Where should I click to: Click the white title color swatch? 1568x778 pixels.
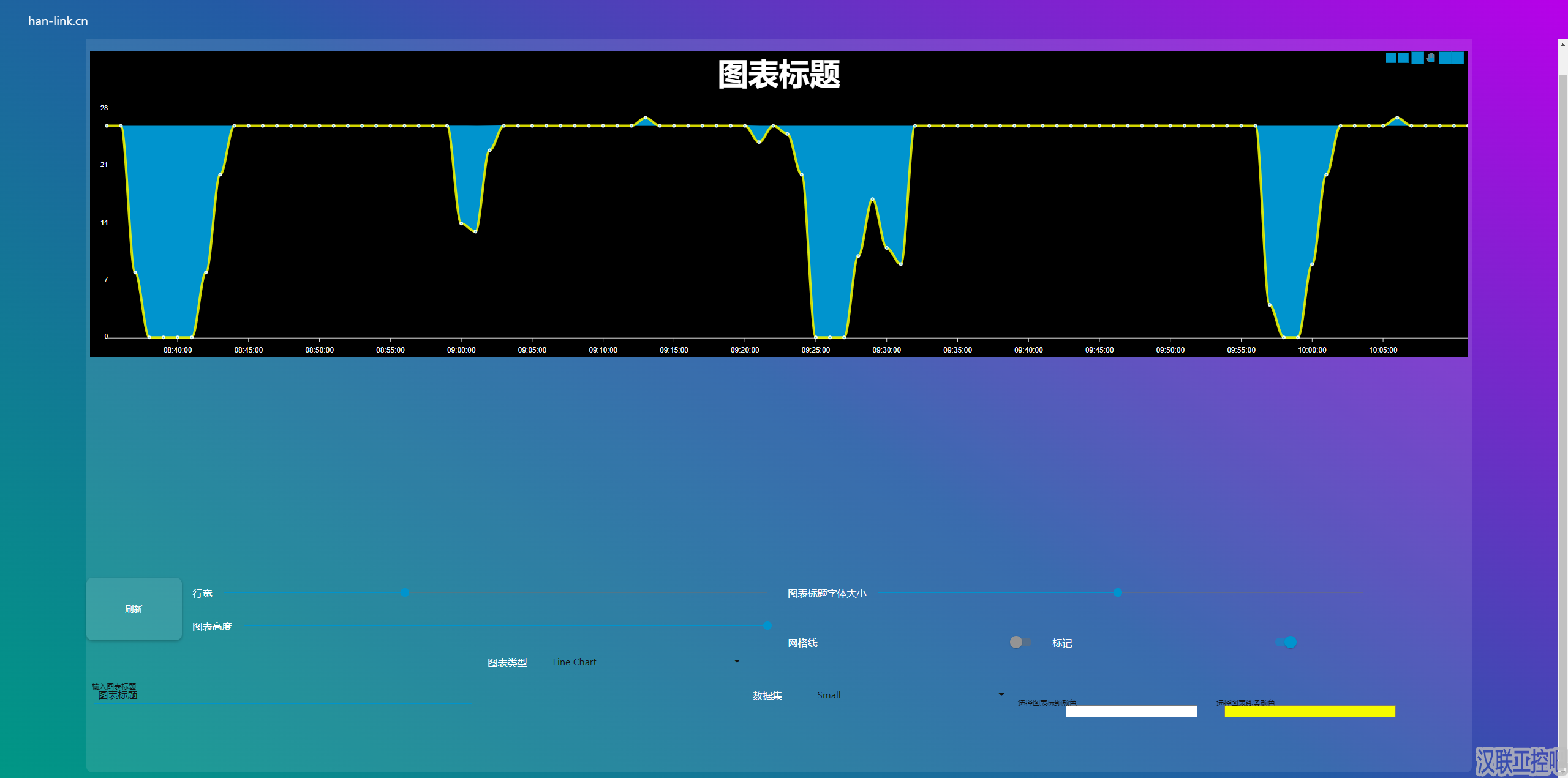(1131, 711)
